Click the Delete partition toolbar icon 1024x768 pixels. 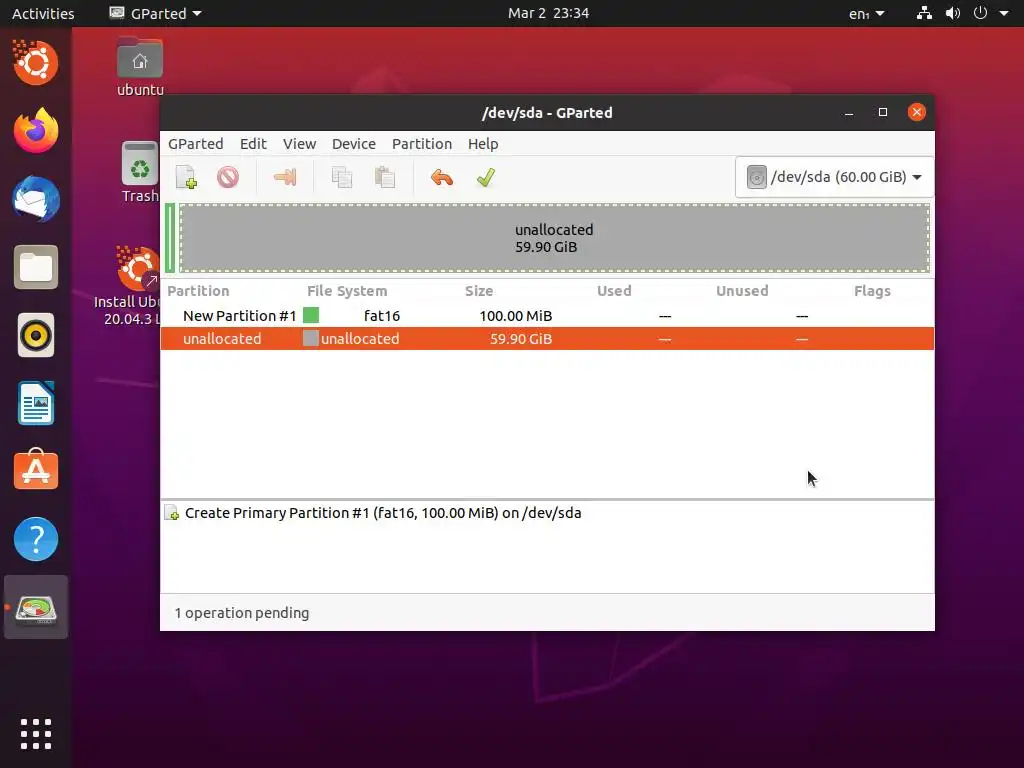click(x=228, y=177)
